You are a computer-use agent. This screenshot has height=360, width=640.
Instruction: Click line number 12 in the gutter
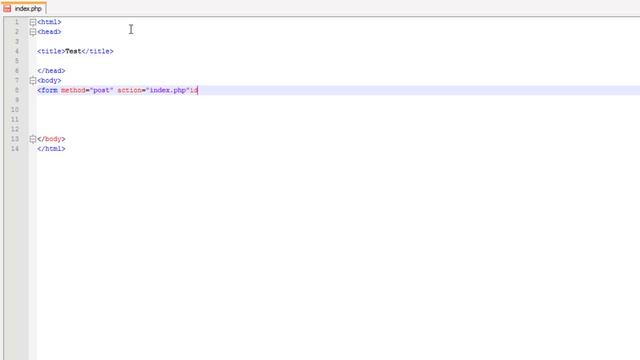point(15,129)
